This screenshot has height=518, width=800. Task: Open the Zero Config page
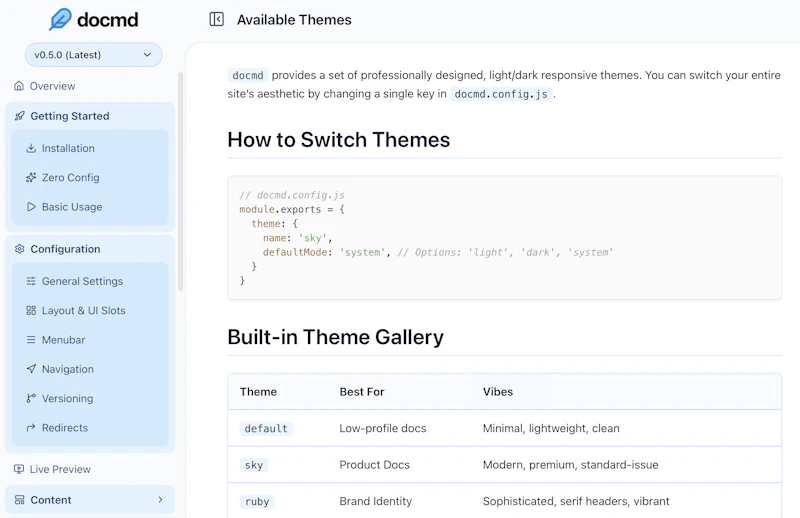[x=70, y=177]
